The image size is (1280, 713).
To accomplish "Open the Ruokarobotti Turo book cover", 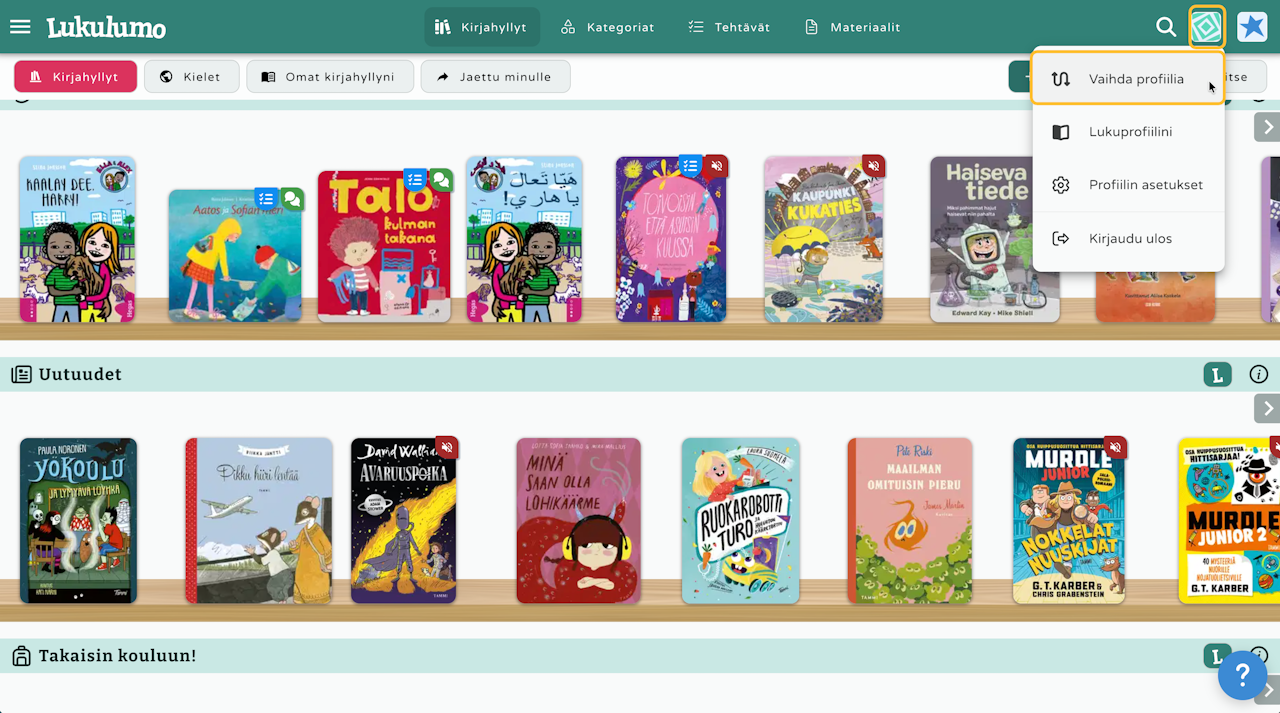I will click(x=741, y=521).
